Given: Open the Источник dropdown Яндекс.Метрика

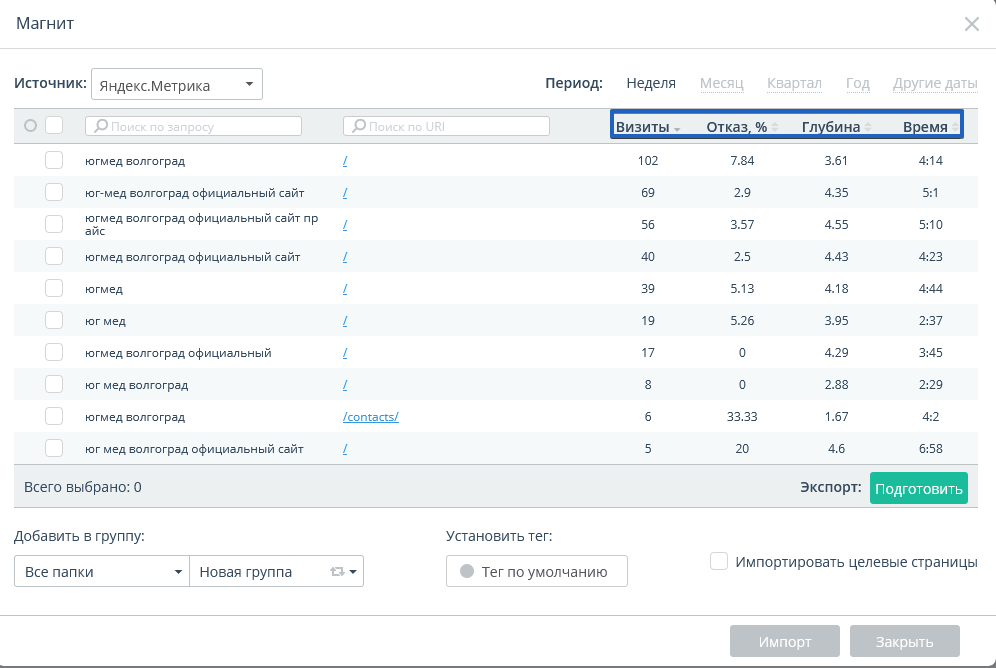Looking at the screenshot, I should pyautogui.click(x=176, y=85).
